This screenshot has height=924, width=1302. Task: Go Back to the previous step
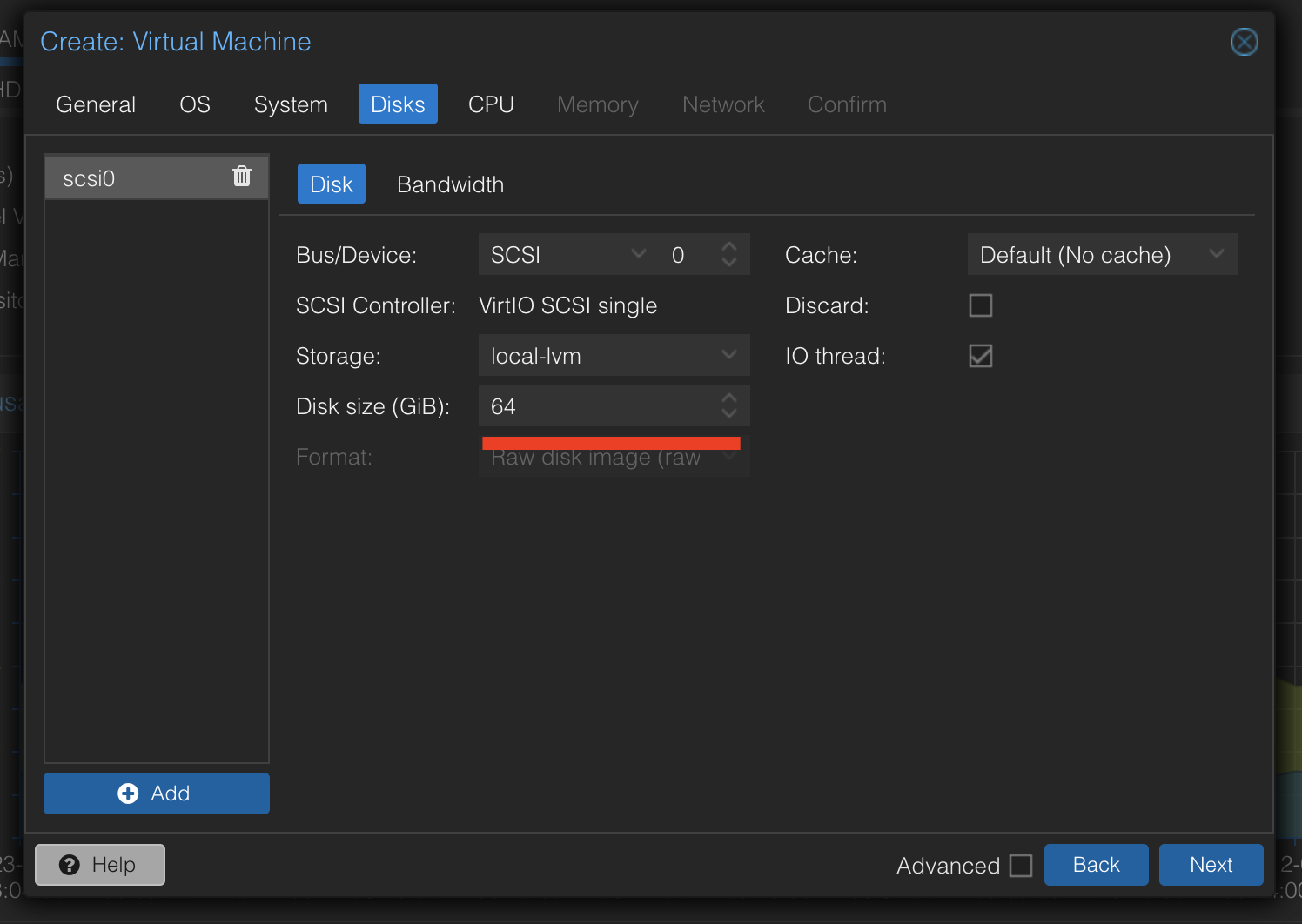click(1097, 865)
